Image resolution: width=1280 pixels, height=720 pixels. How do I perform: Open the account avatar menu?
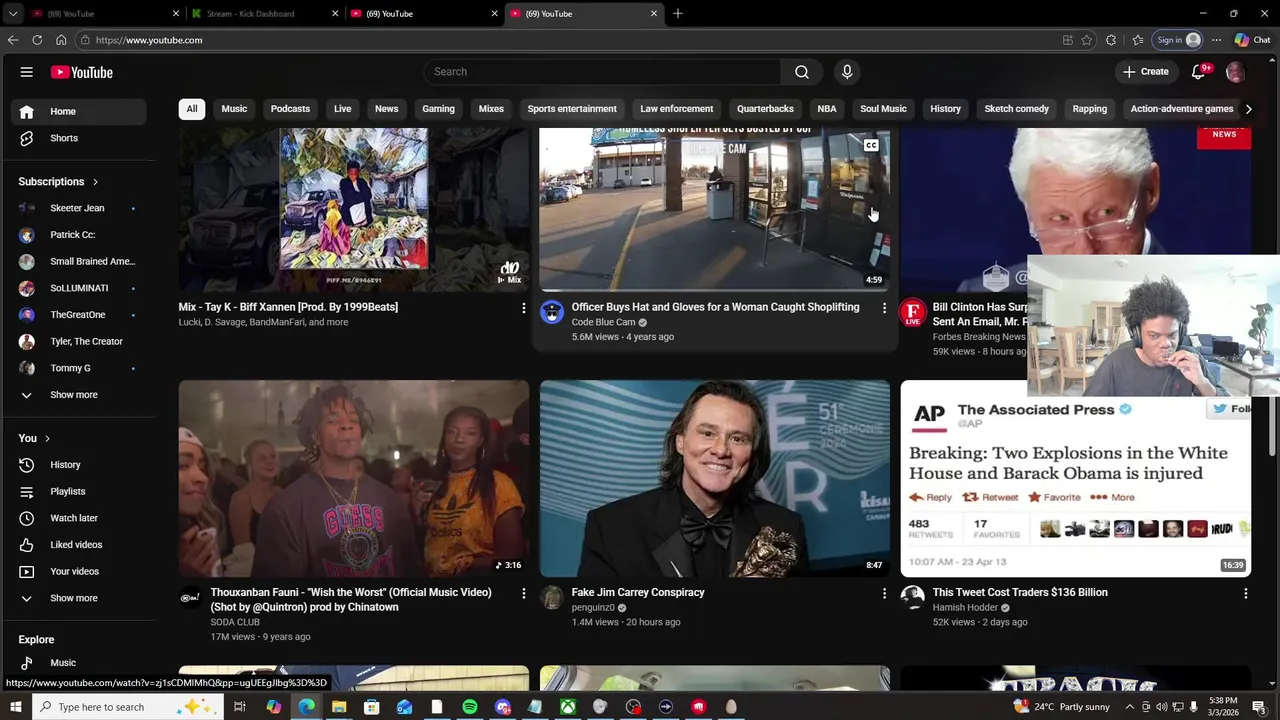(1235, 72)
